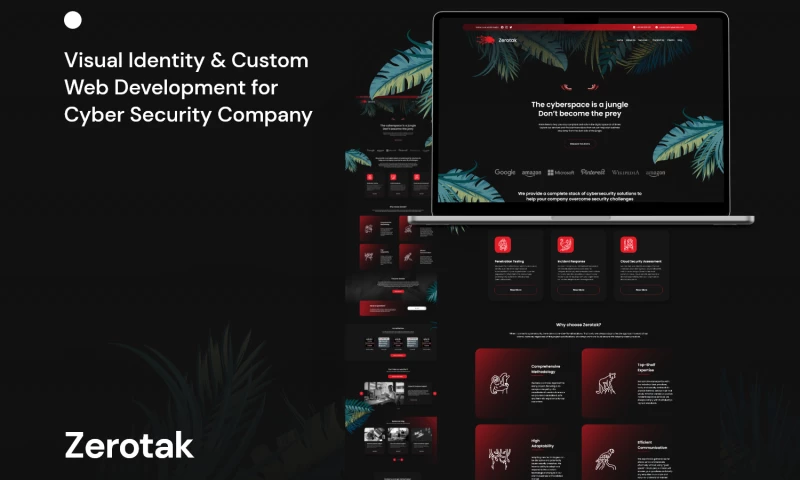Click the 'Top-Shelf Expertise' card title
800x480 pixels.
click(x=646, y=367)
